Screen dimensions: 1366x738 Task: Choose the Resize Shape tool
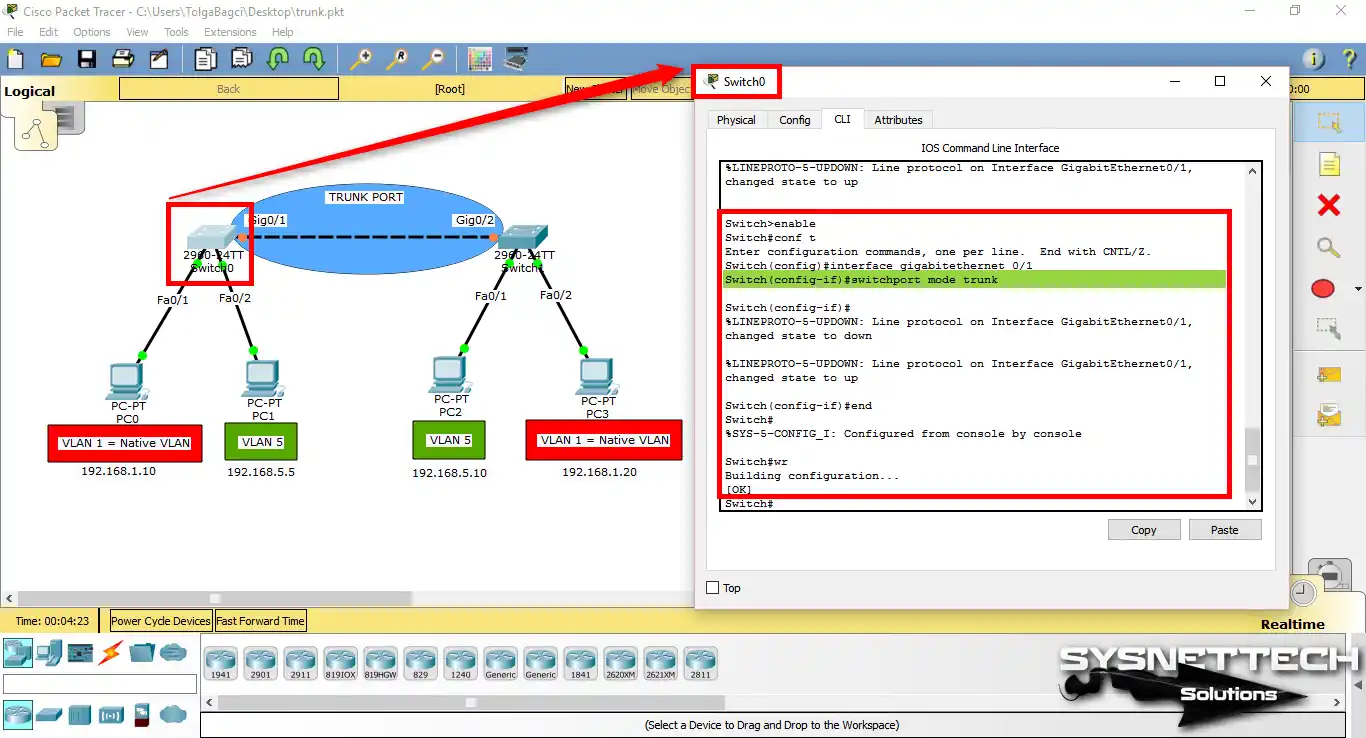(1328, 328)
